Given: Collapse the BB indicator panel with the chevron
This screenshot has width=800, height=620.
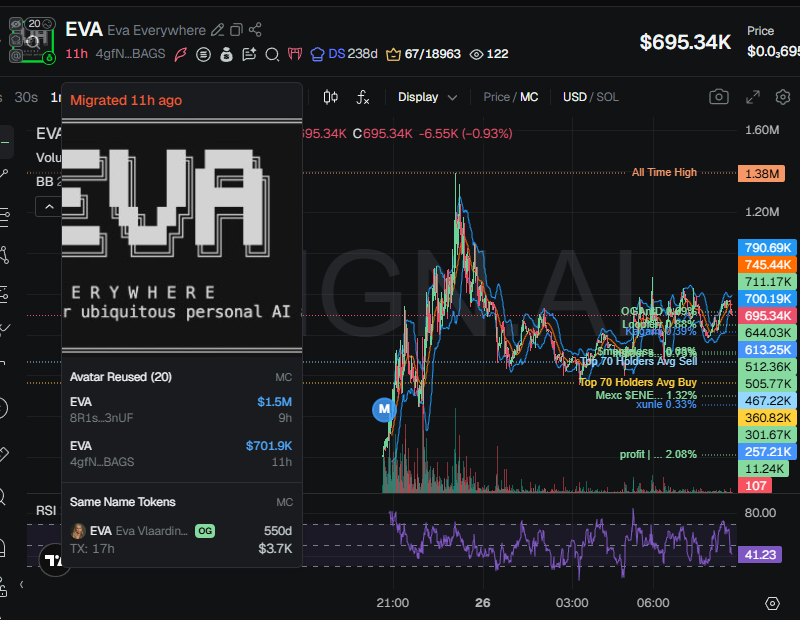Looking at the screenshot, I should [x=48, y=206].
